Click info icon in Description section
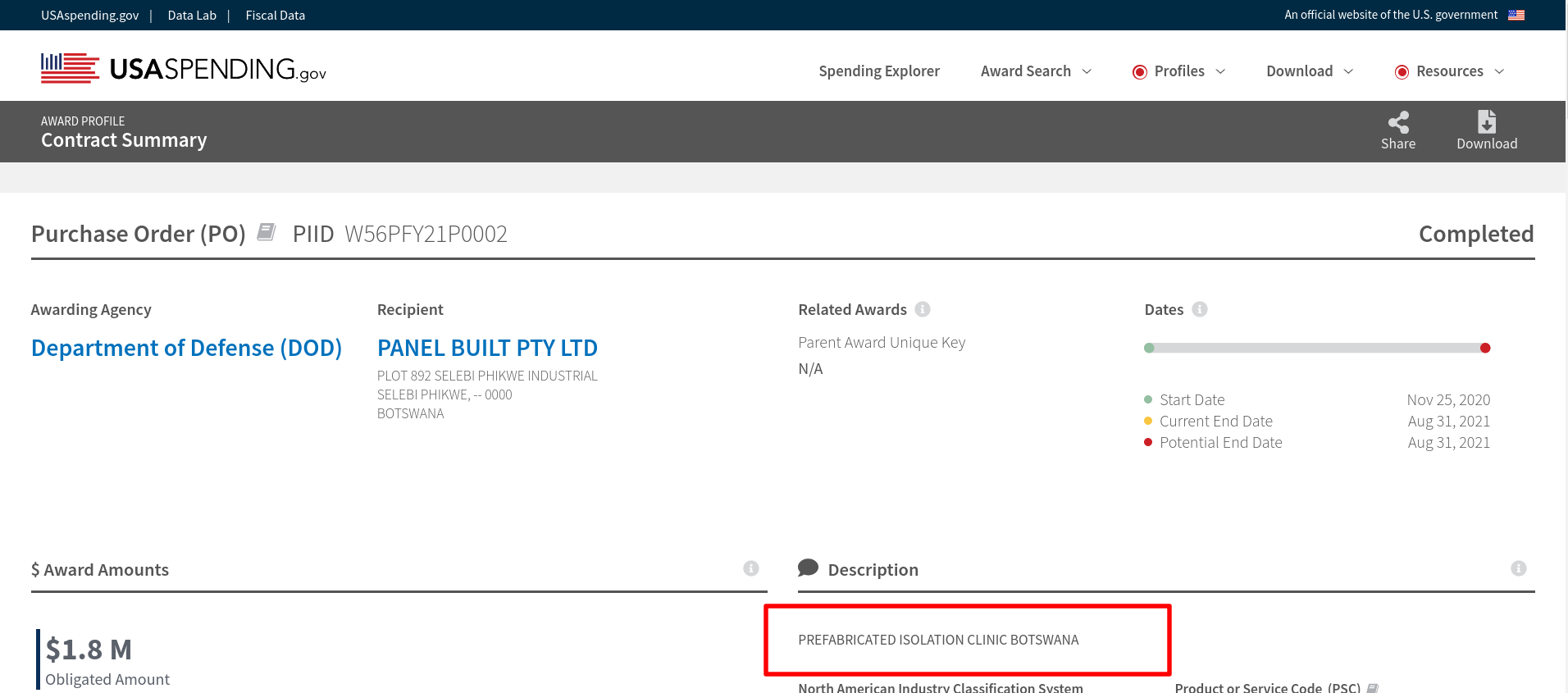The width and height of the screenshot is (1568, 693). [x=1519, y=568]
